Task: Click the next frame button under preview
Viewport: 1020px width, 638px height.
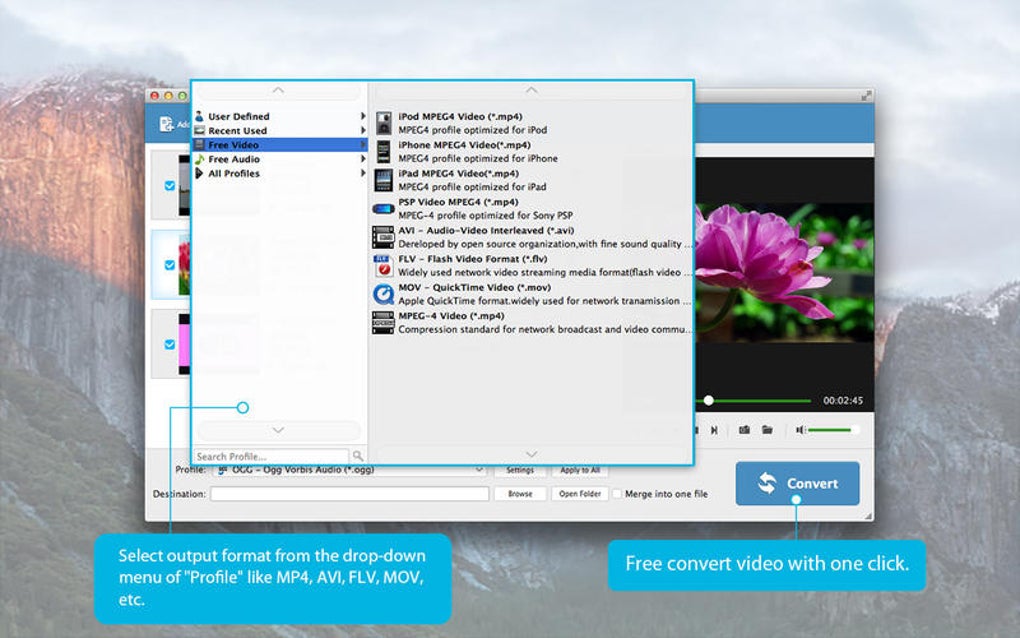Action: 714,430
